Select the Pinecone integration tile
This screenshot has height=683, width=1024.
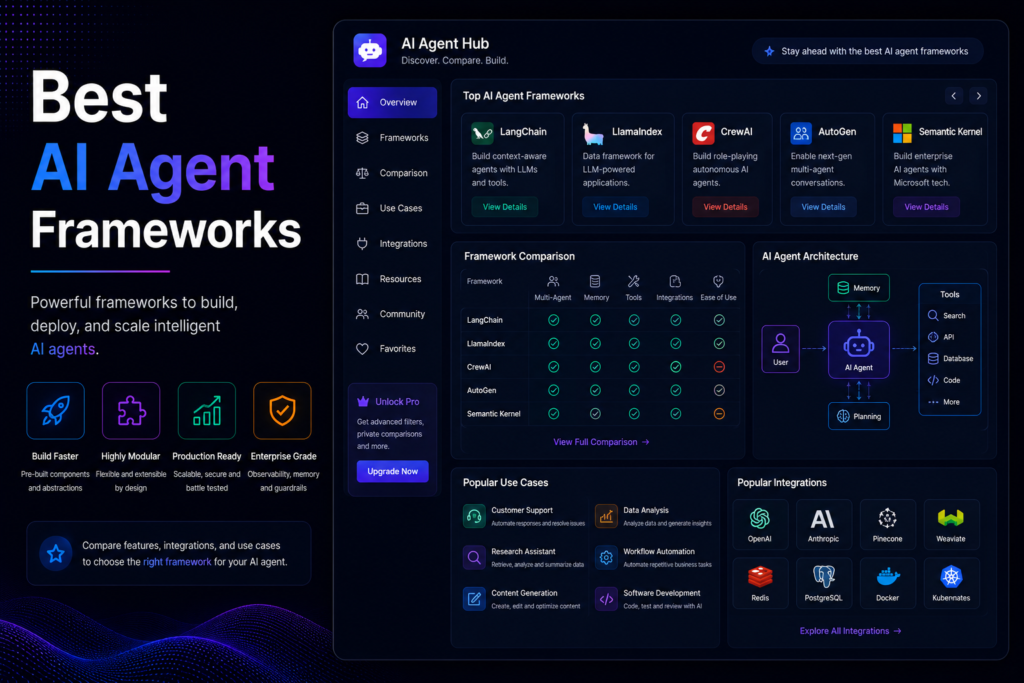(888, 524)
